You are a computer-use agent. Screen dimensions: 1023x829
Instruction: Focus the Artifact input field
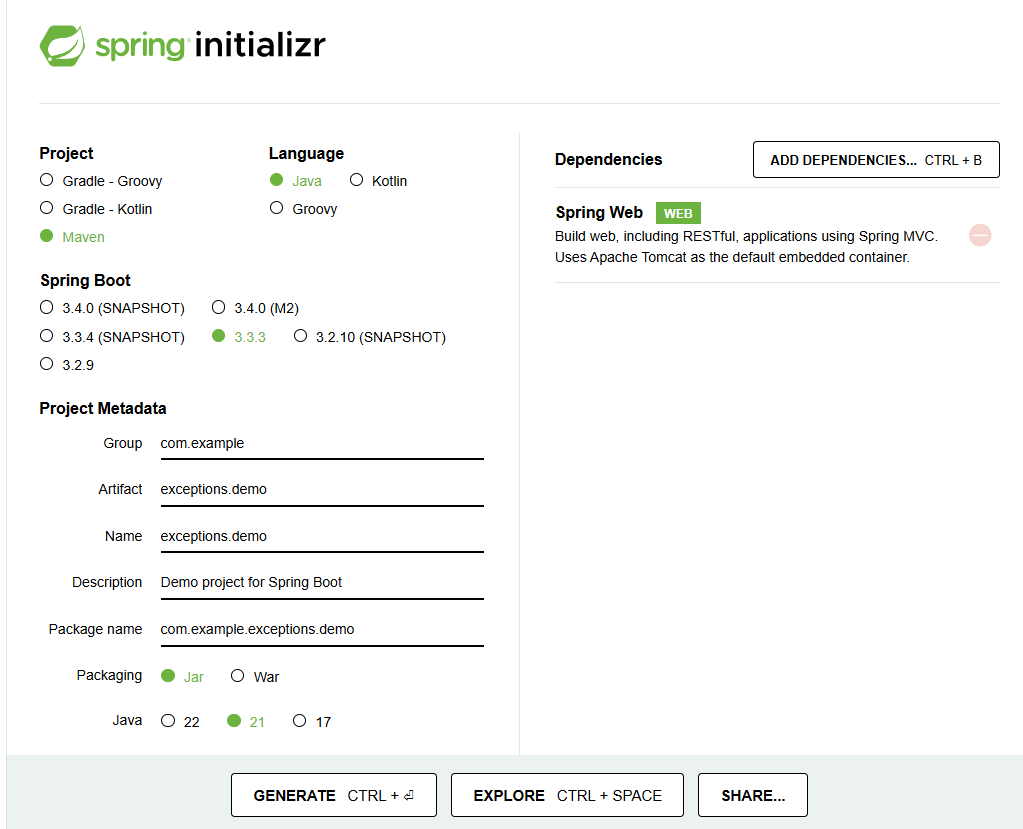point(322,490)
